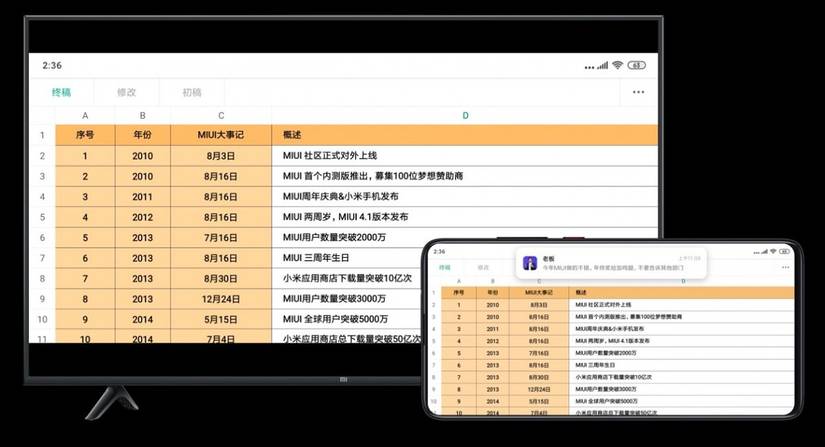Tap the 老板 avatar icon in the phone notification

click(x=530, y=262)
